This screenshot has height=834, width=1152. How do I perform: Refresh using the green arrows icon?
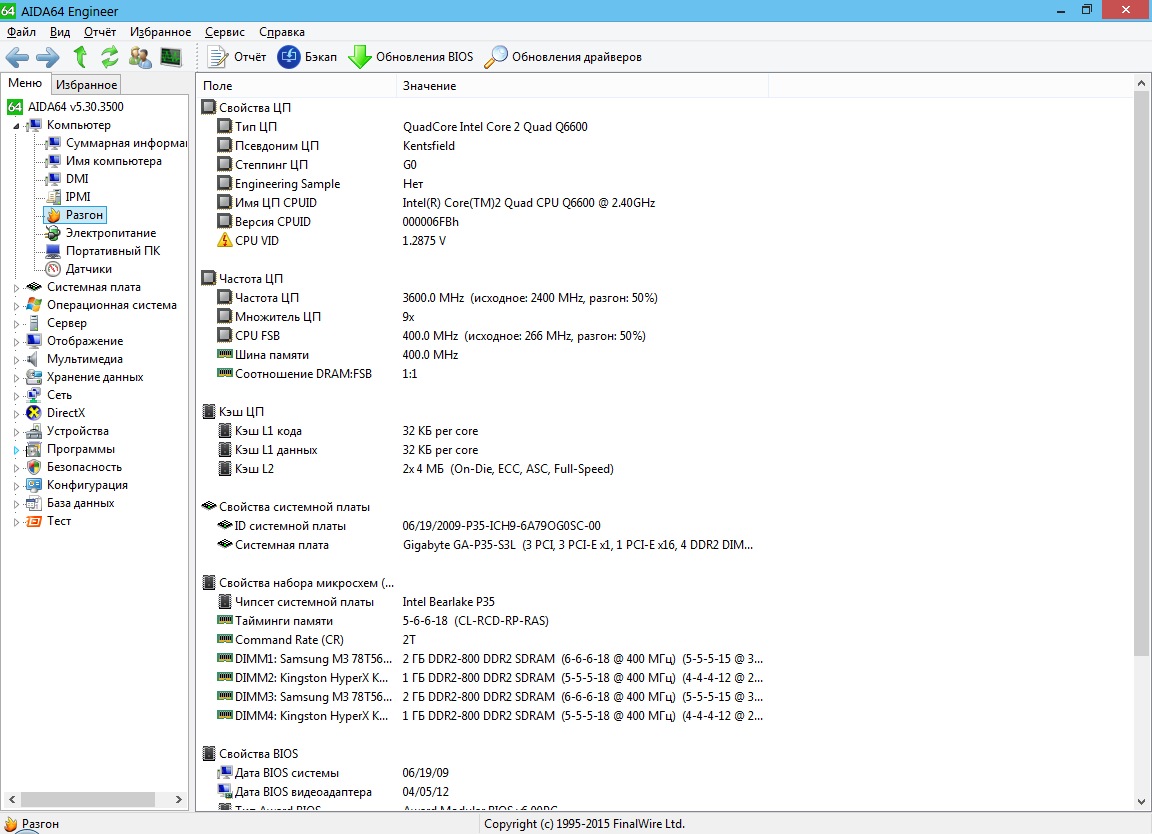109,57
